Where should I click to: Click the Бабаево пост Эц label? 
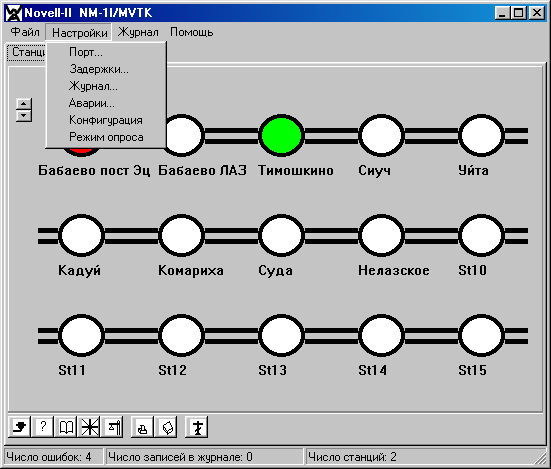(94, 171)
